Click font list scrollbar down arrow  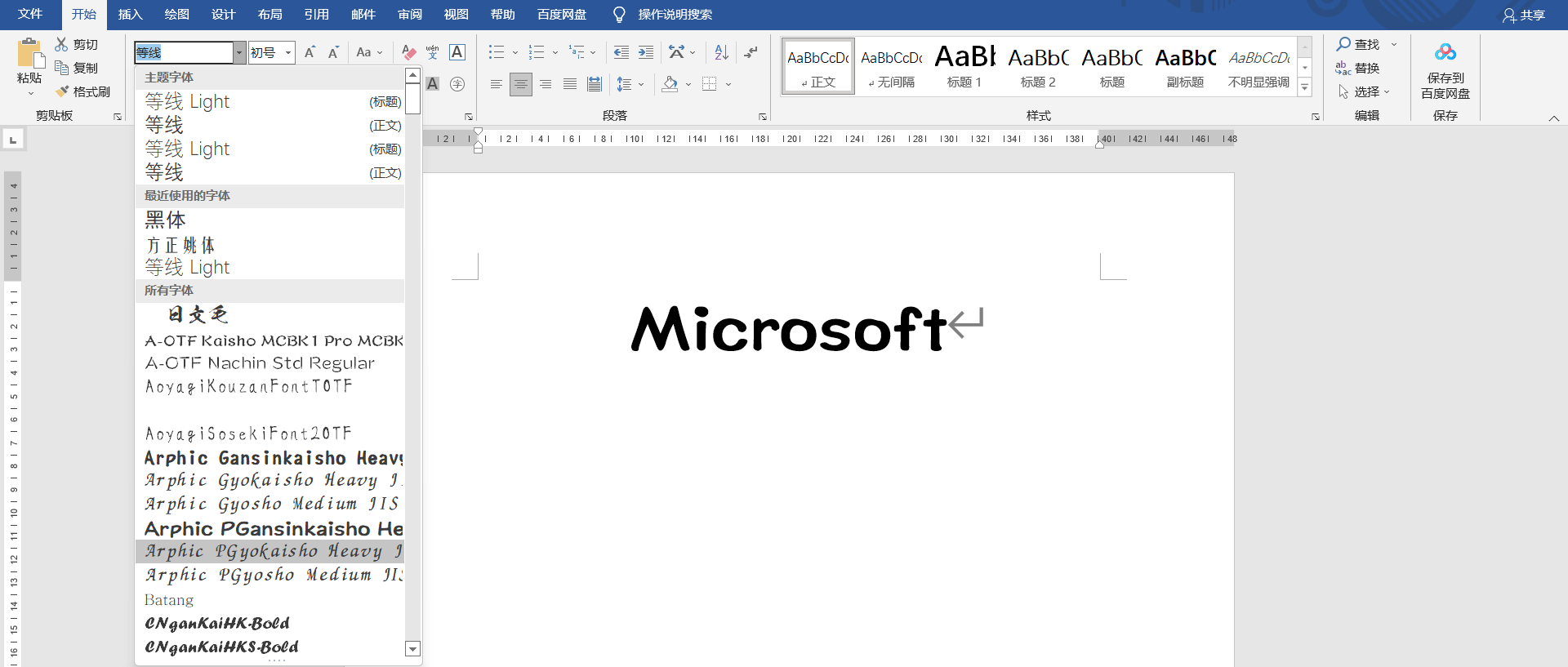(412, 649)
